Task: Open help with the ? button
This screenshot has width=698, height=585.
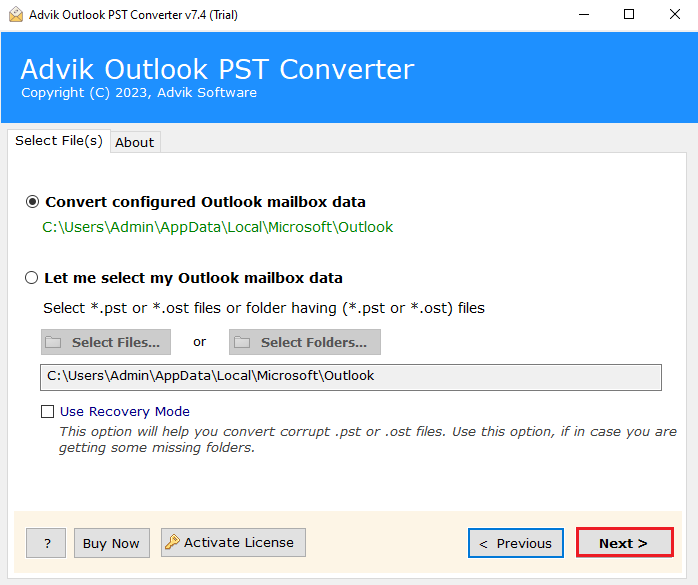Action: (x=46, y=543)
